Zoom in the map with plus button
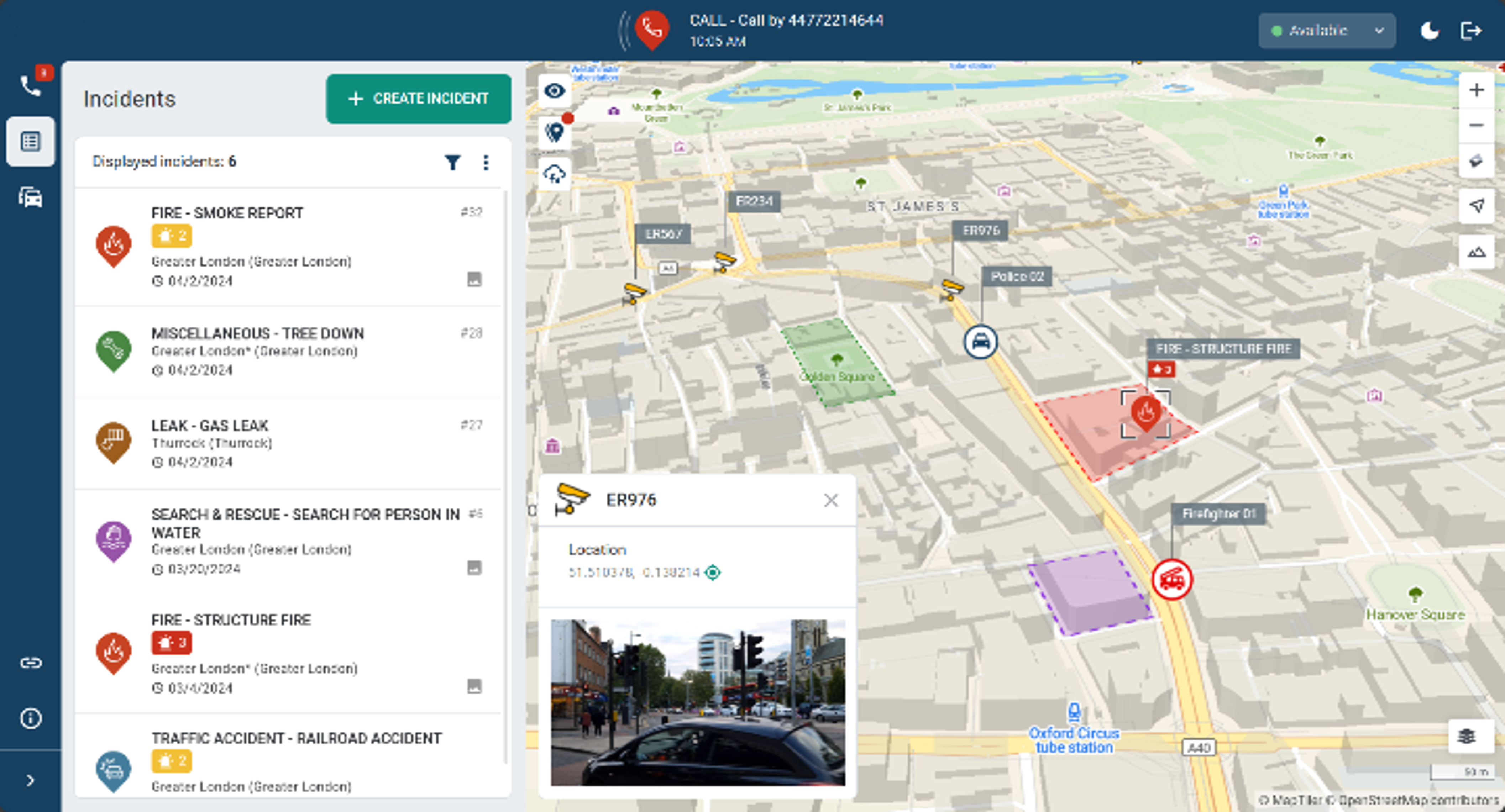The width and height of the screenshot is (1505, 812). click(1476, 90)
